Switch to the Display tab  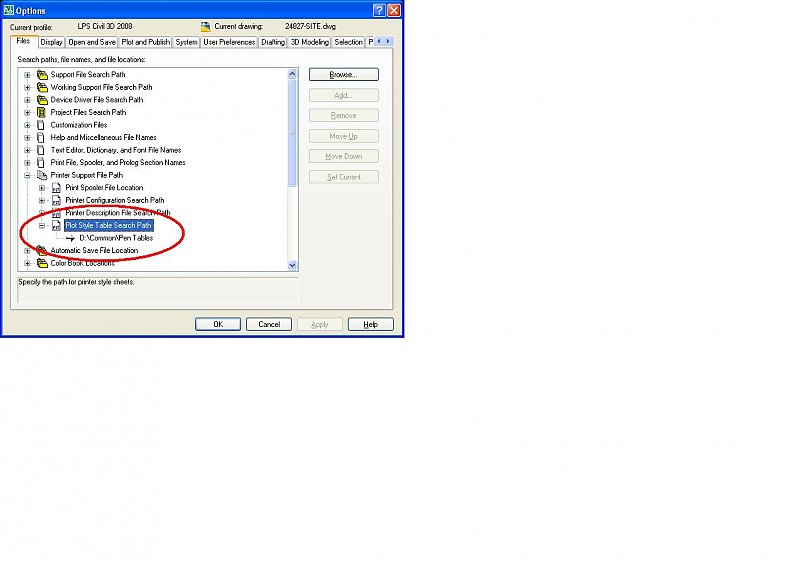click(x=51, y=42)
